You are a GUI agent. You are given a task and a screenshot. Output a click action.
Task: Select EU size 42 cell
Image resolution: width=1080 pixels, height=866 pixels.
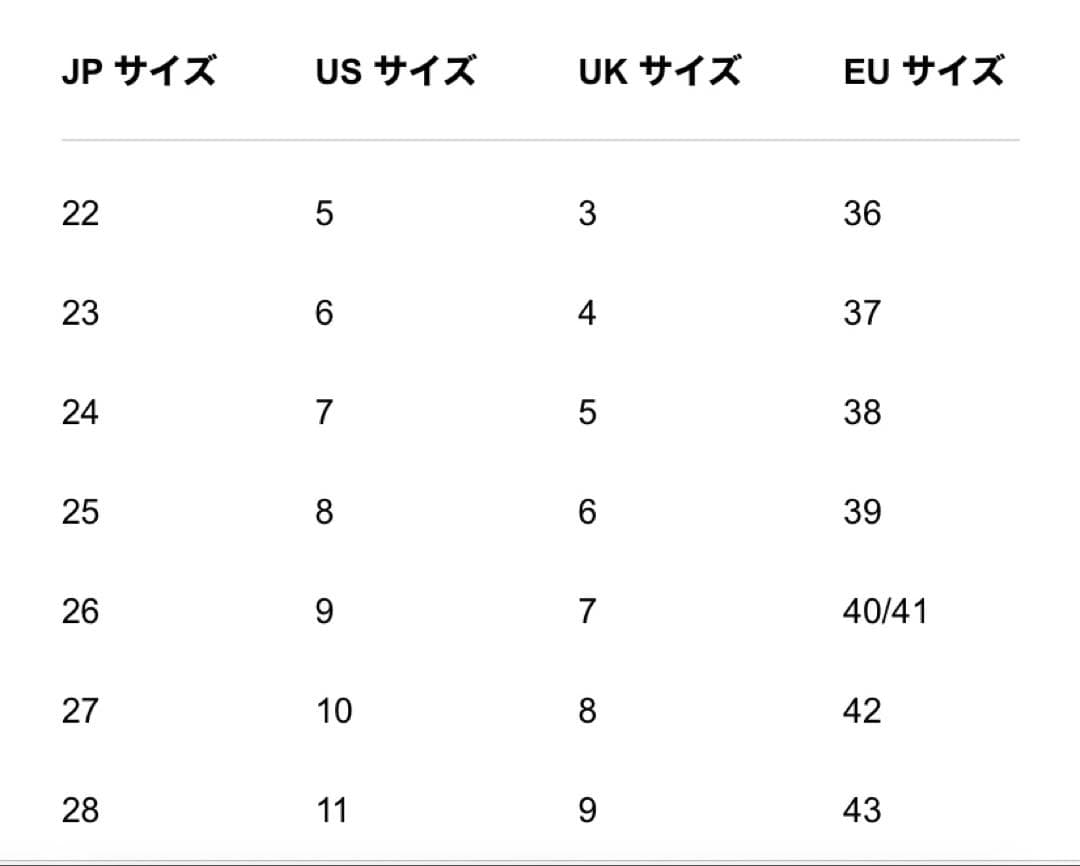click(862, 711)
